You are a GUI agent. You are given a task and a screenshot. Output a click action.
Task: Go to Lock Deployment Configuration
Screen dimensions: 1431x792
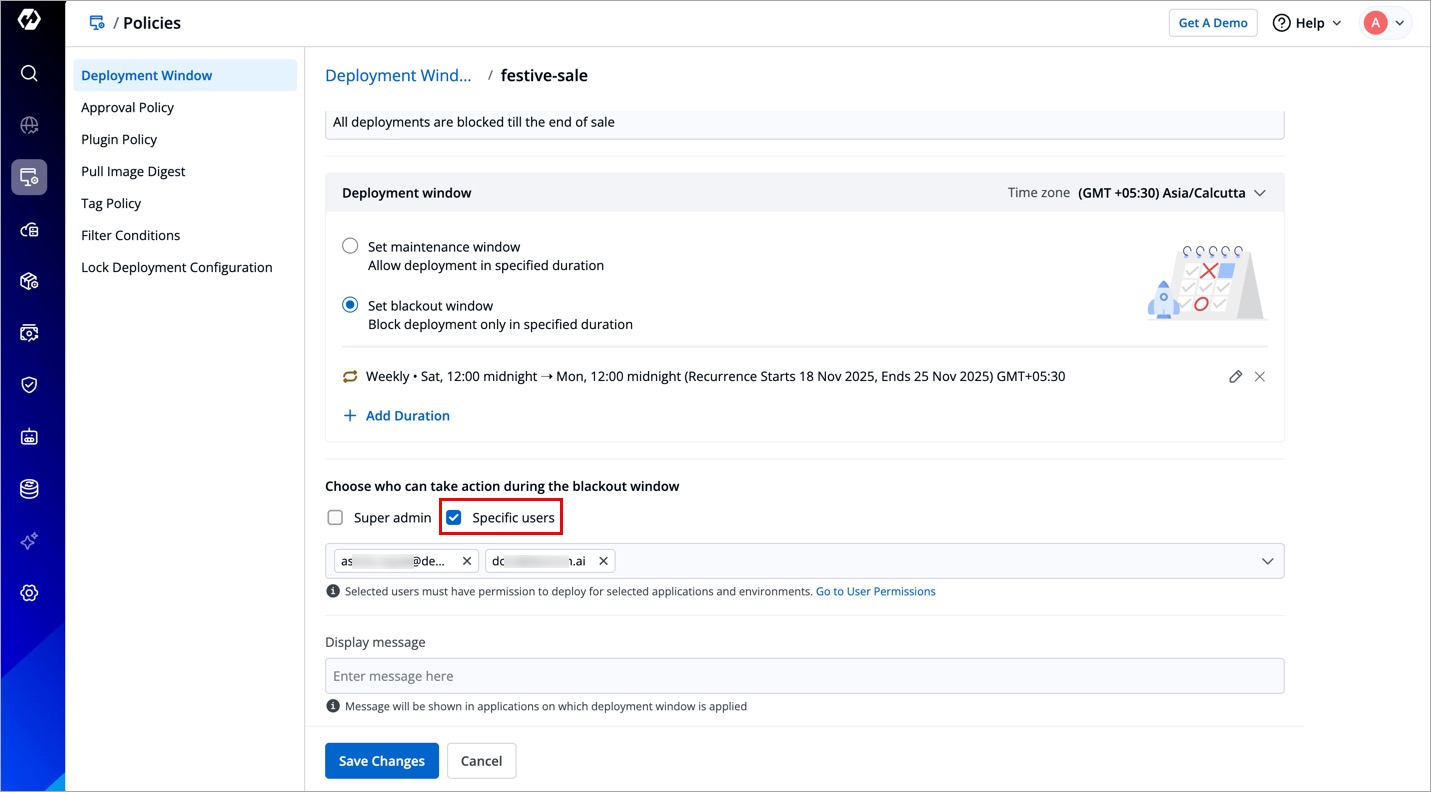(177, 267)
